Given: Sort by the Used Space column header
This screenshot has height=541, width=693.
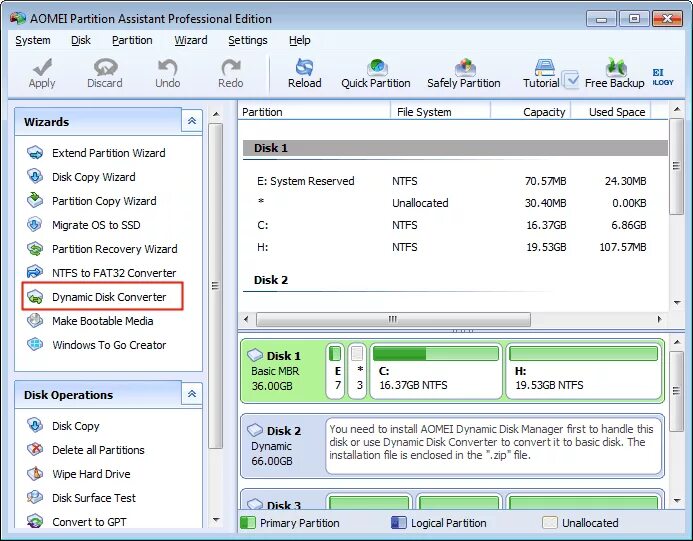Looking at the screenshot, I should pos(611,112).
